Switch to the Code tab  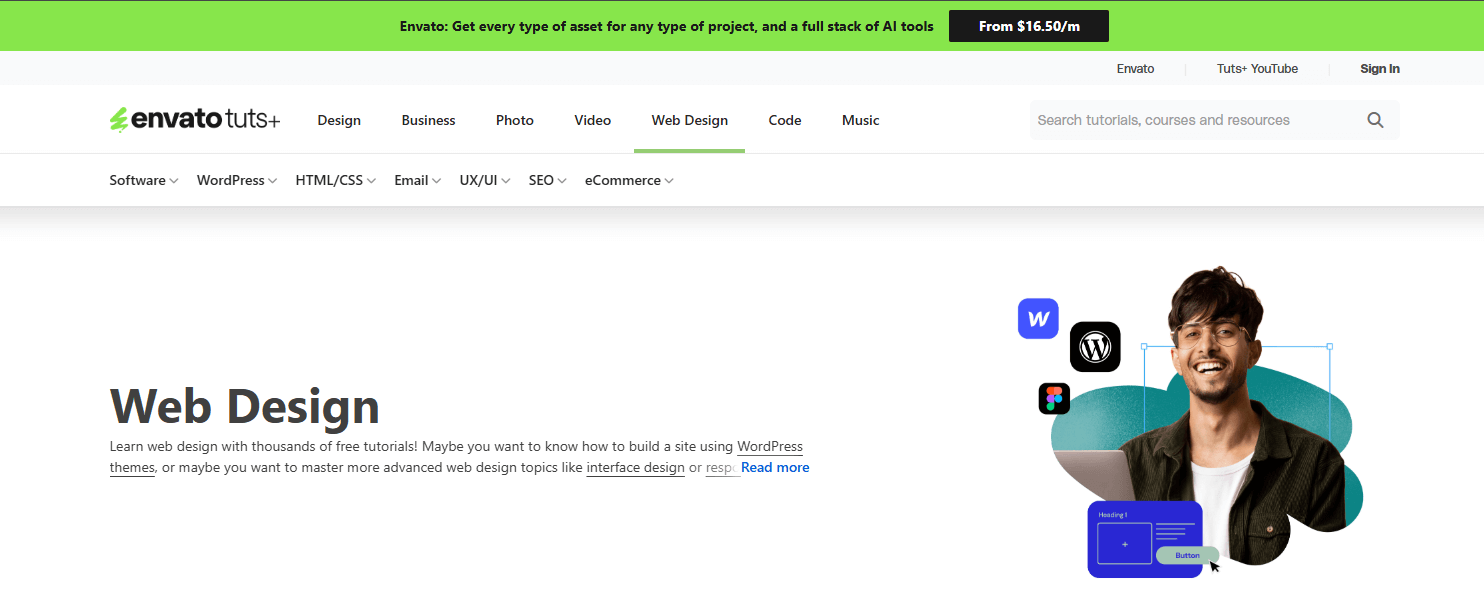[784, 119]
